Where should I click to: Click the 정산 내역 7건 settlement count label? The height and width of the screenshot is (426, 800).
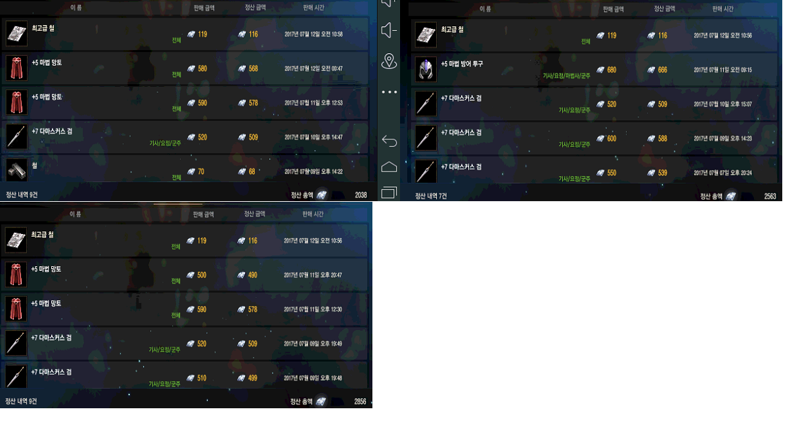[x=431, y=196]
